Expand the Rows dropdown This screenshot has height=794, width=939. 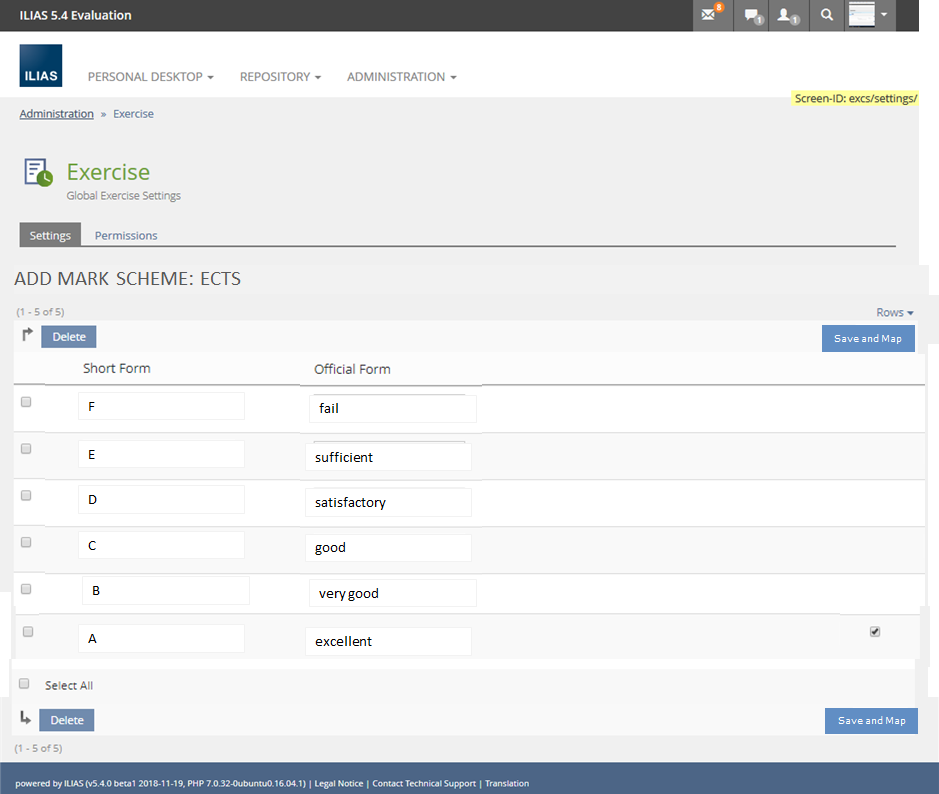pyautogui.click(x=894, y=313)
